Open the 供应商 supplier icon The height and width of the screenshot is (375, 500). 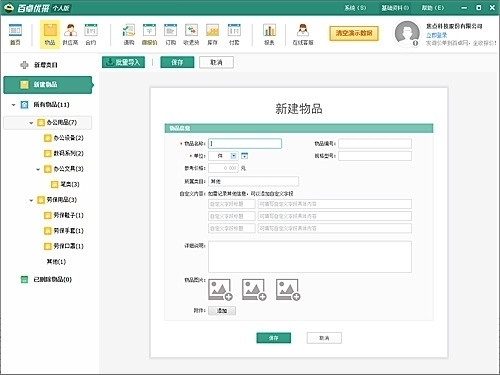70,34
